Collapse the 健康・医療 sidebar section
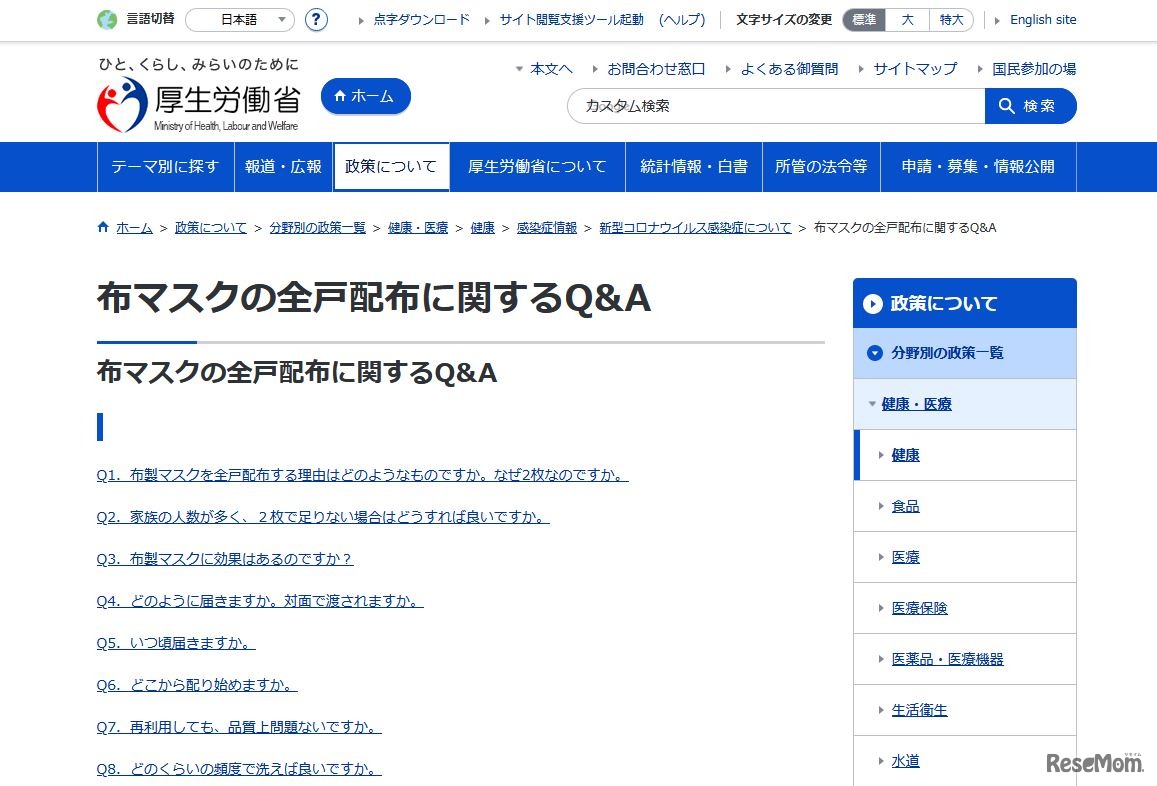Image resolution: width=1157 pixels, height=786 pixels. tap(872, 404)
